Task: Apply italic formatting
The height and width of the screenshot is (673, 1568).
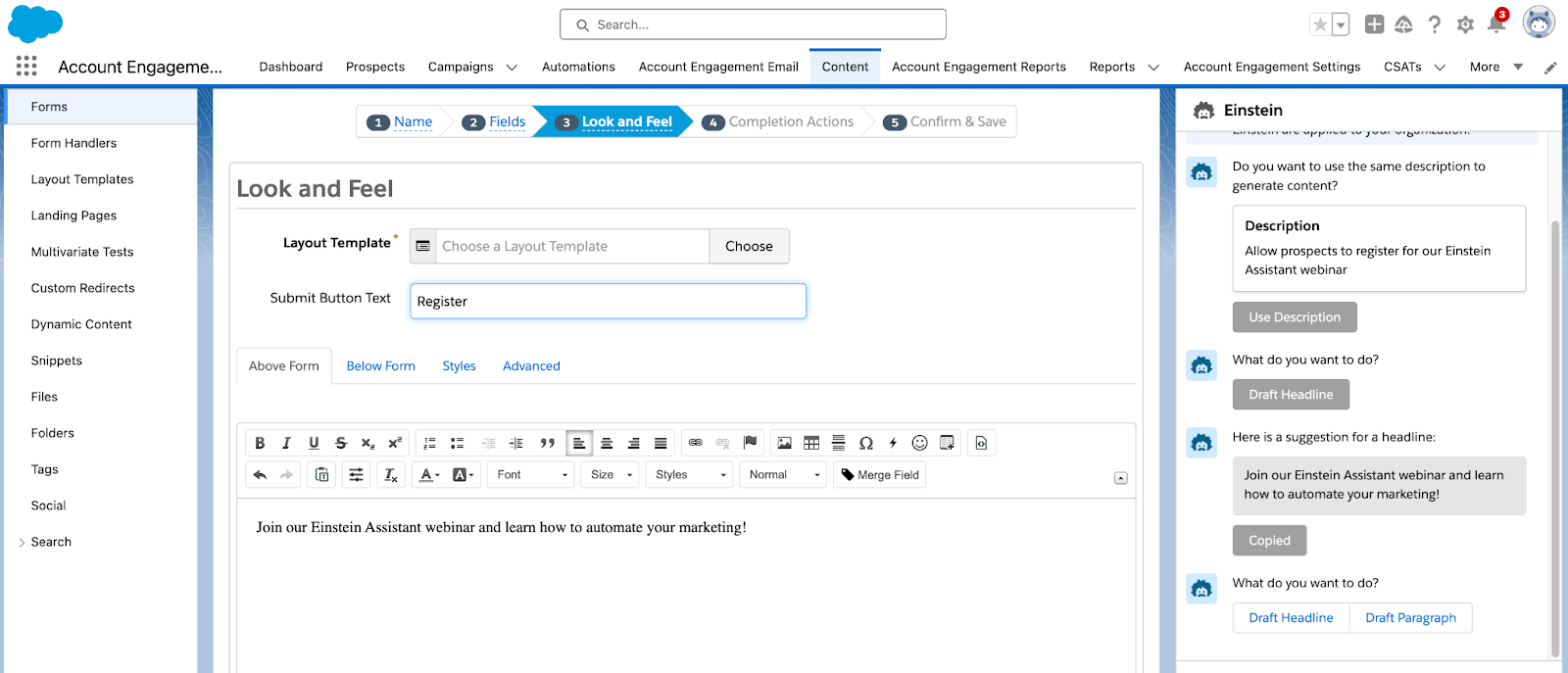Action: click(x=286, y=443)
